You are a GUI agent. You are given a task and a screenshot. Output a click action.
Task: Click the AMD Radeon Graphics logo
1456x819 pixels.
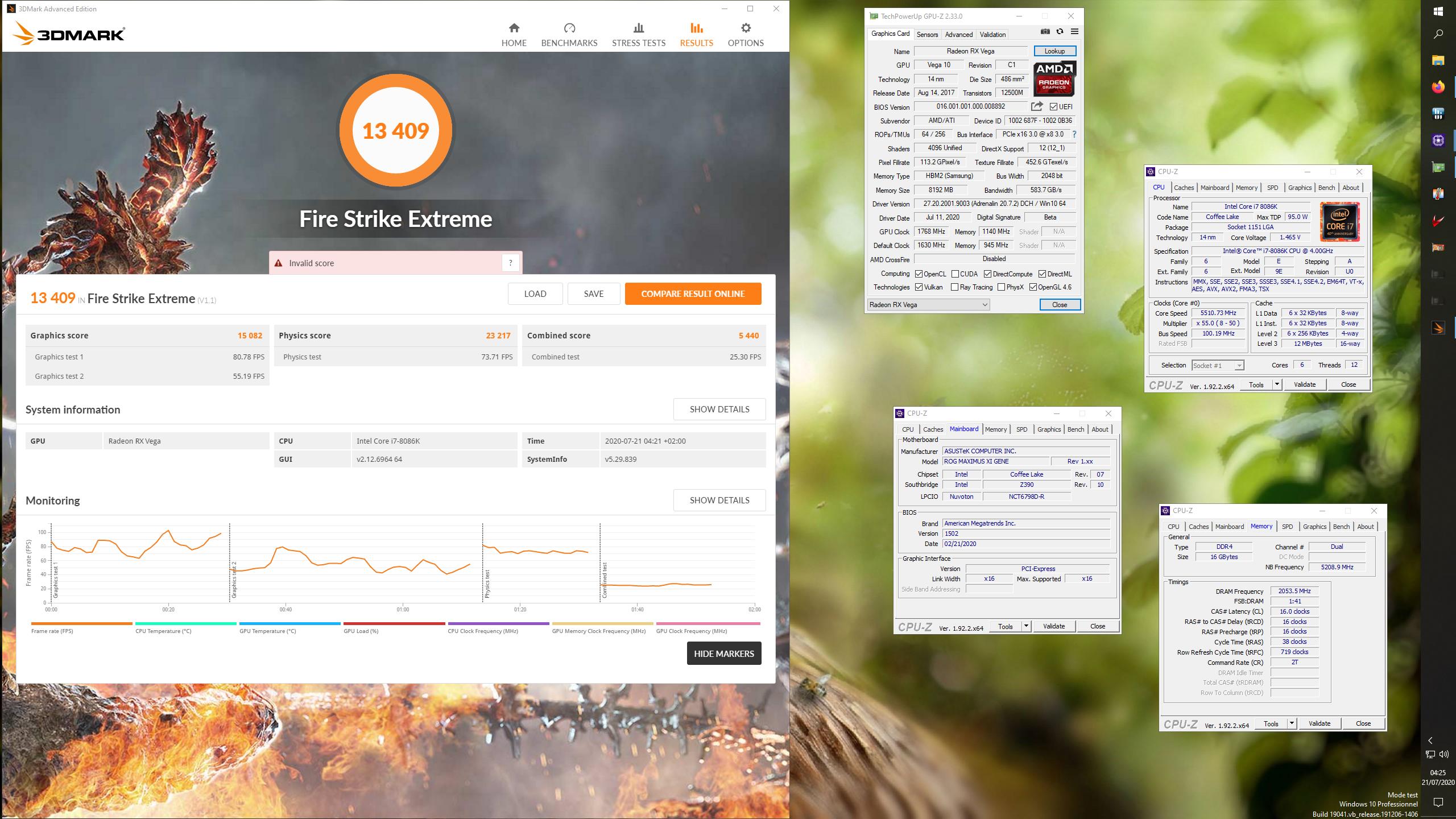[1054, 78]
